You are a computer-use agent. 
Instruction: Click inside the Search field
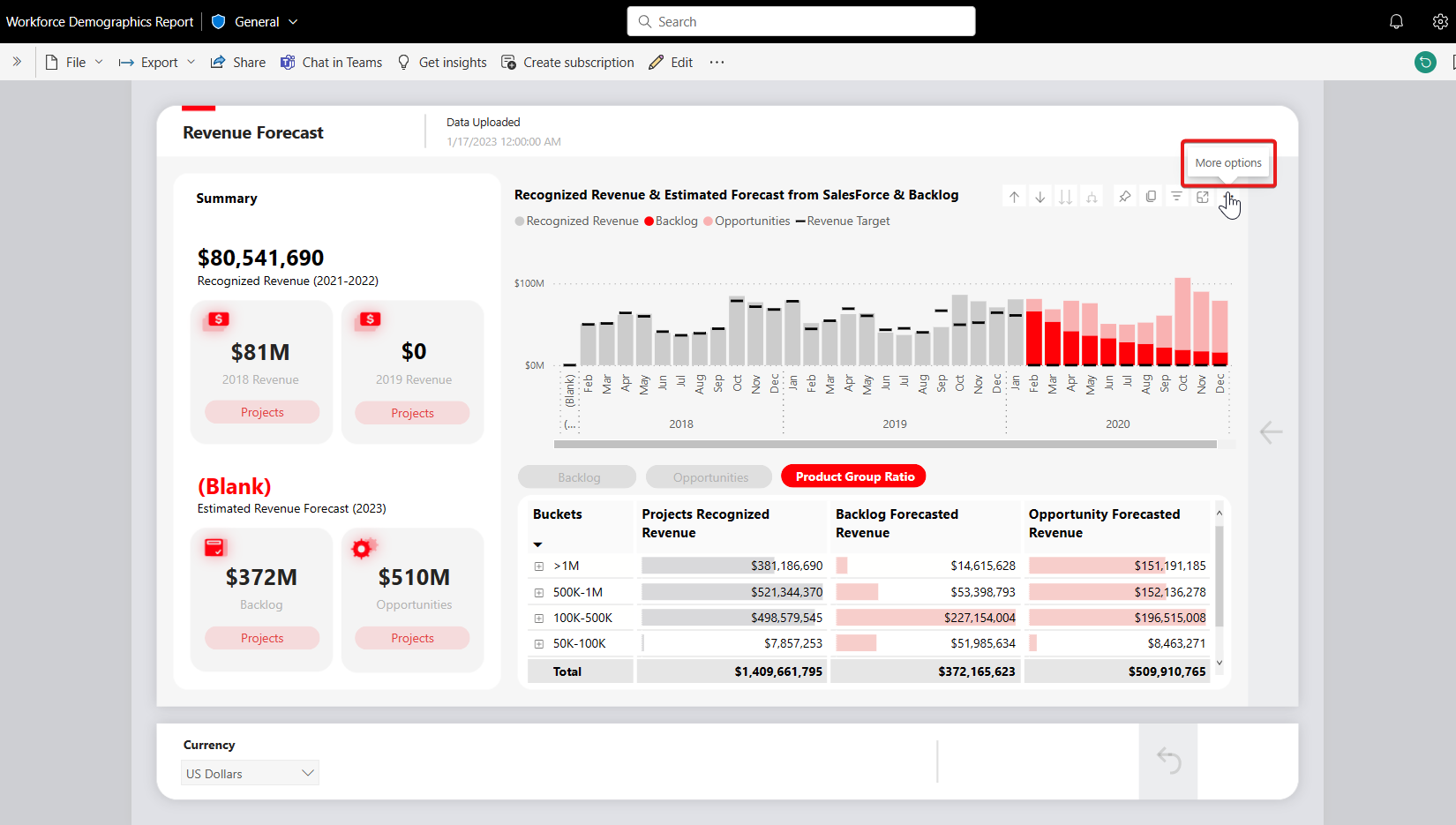click(x=800, y=21)
